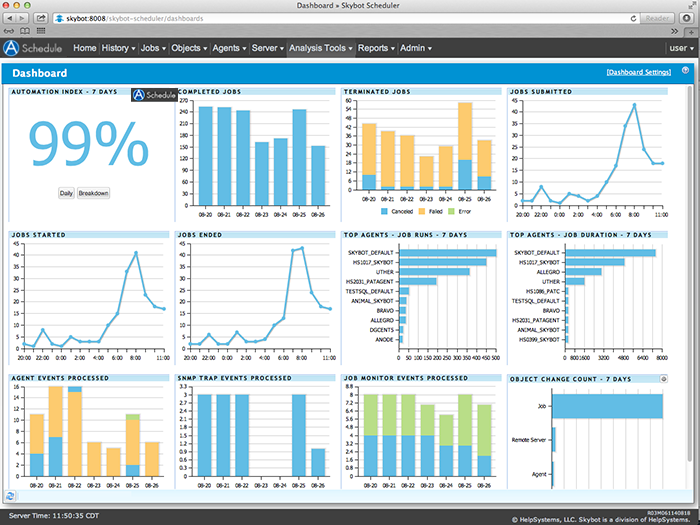
Task: Open the Agents dropdown menu
Action: pos(229,48)
